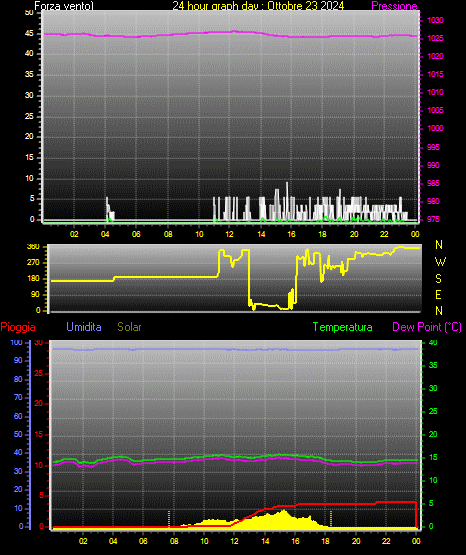Click the E compass direction label
466x555 pixels.
coord(438,294)
